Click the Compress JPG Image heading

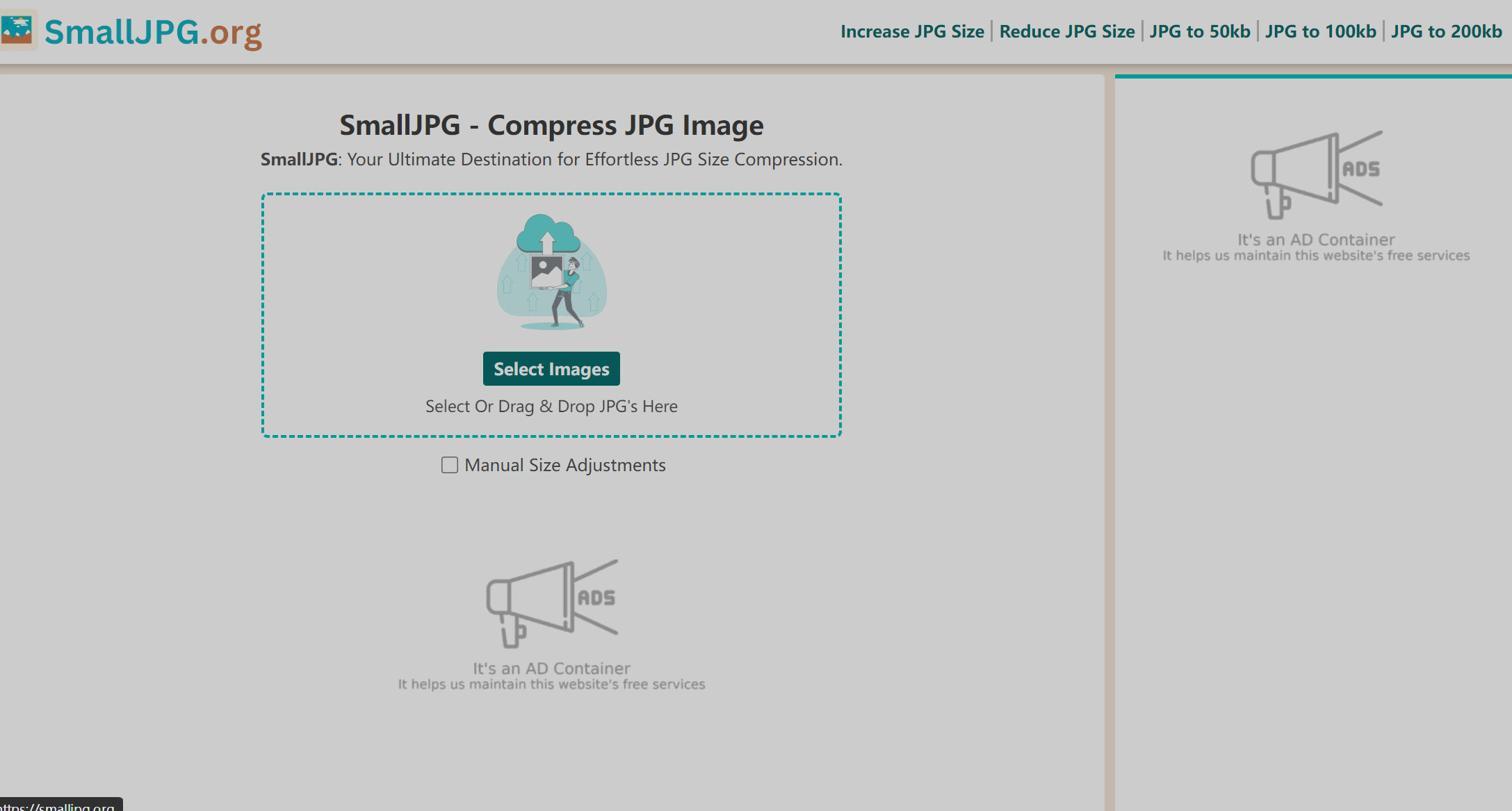551,125
